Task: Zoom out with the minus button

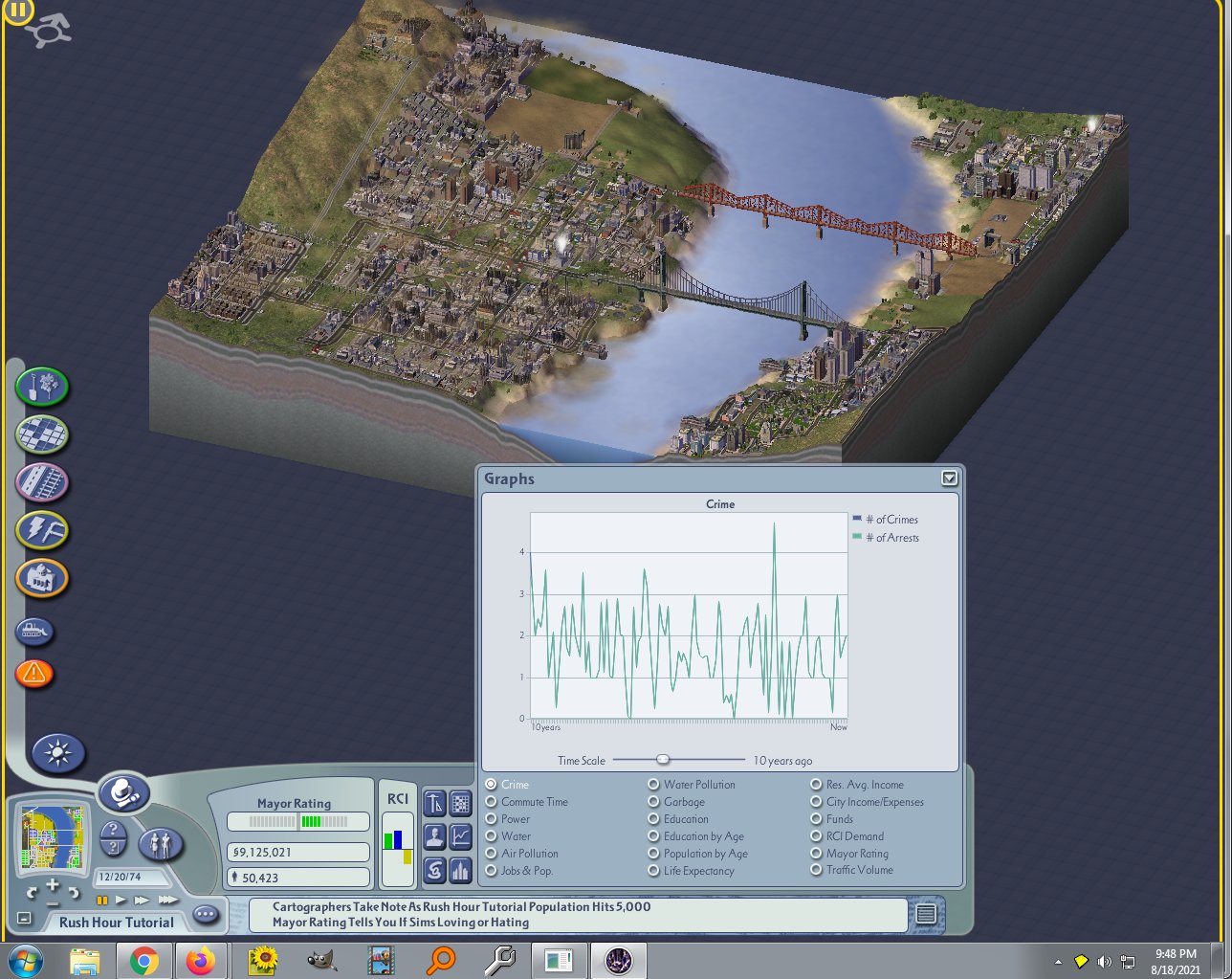Action: [x=53, y=901]
